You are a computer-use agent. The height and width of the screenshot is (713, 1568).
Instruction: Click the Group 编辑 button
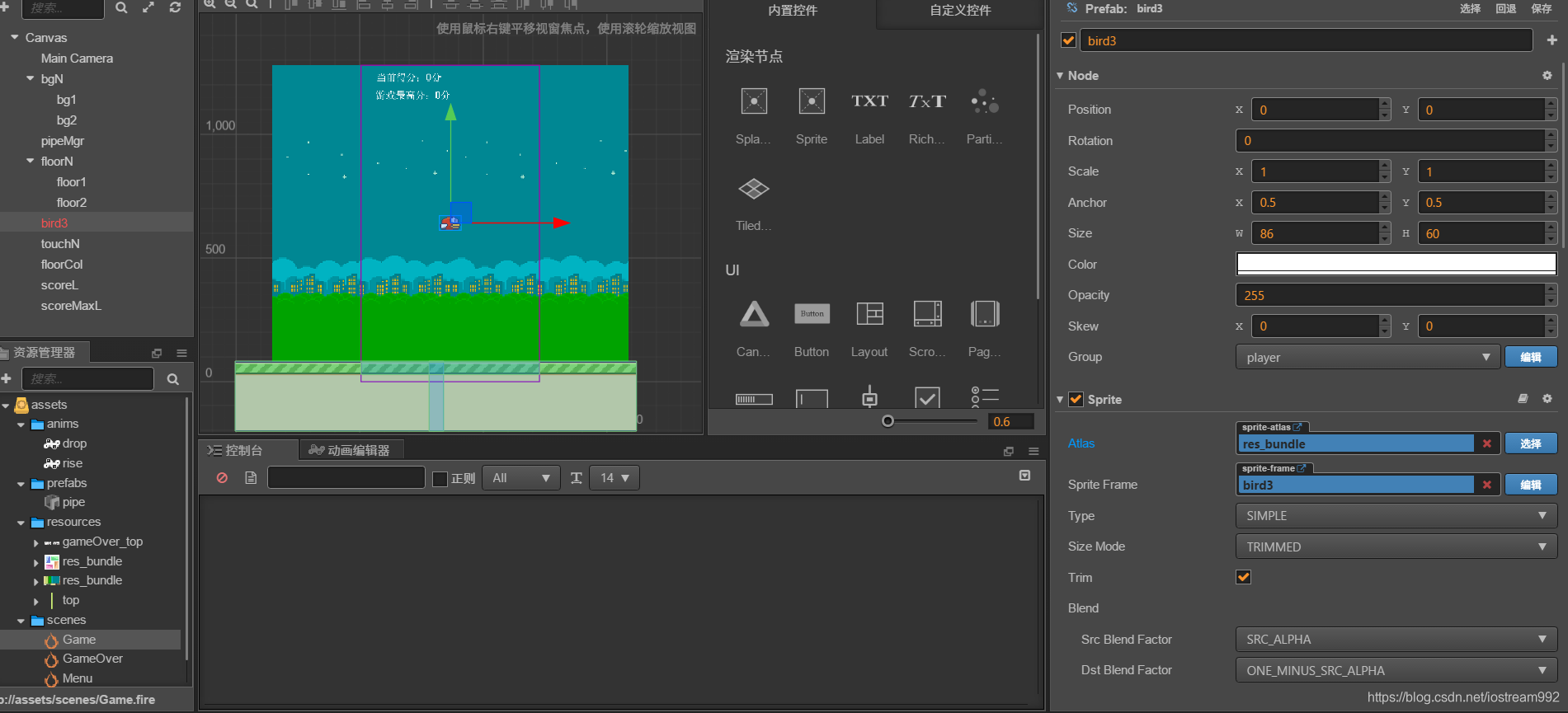(1531, 357)
